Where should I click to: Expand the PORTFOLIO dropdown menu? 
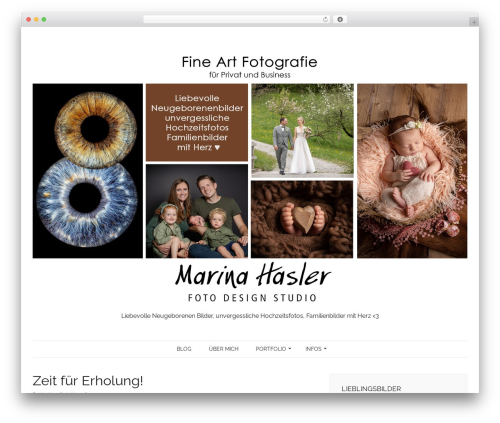click(273, 349)
